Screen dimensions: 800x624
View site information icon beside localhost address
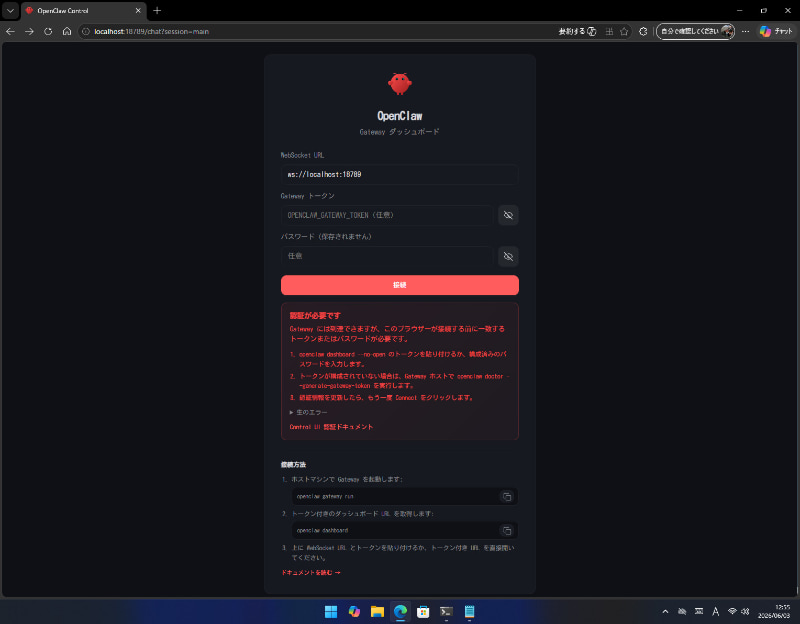[x=86, y=32]
